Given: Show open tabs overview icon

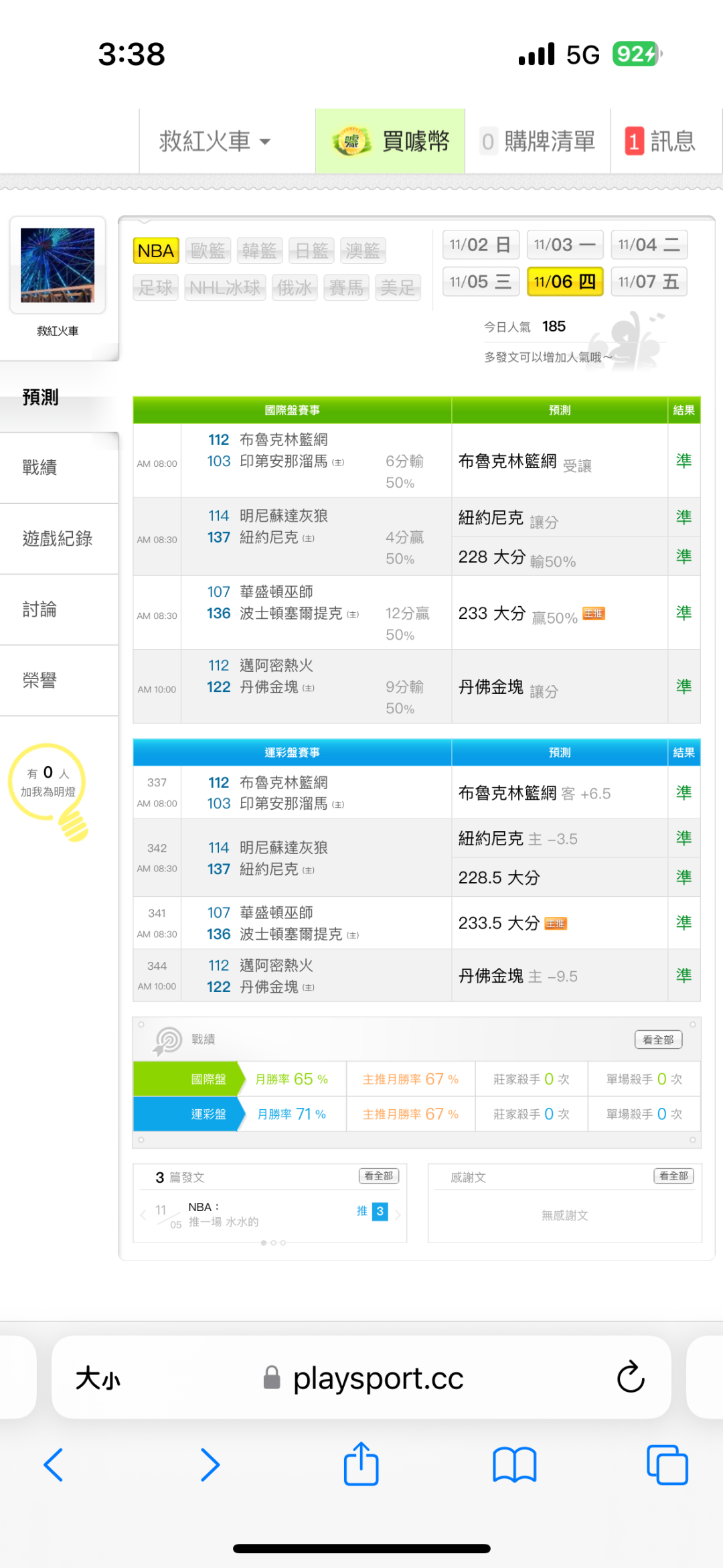Looking at the screenshot, I should (x=667, y=1464).
